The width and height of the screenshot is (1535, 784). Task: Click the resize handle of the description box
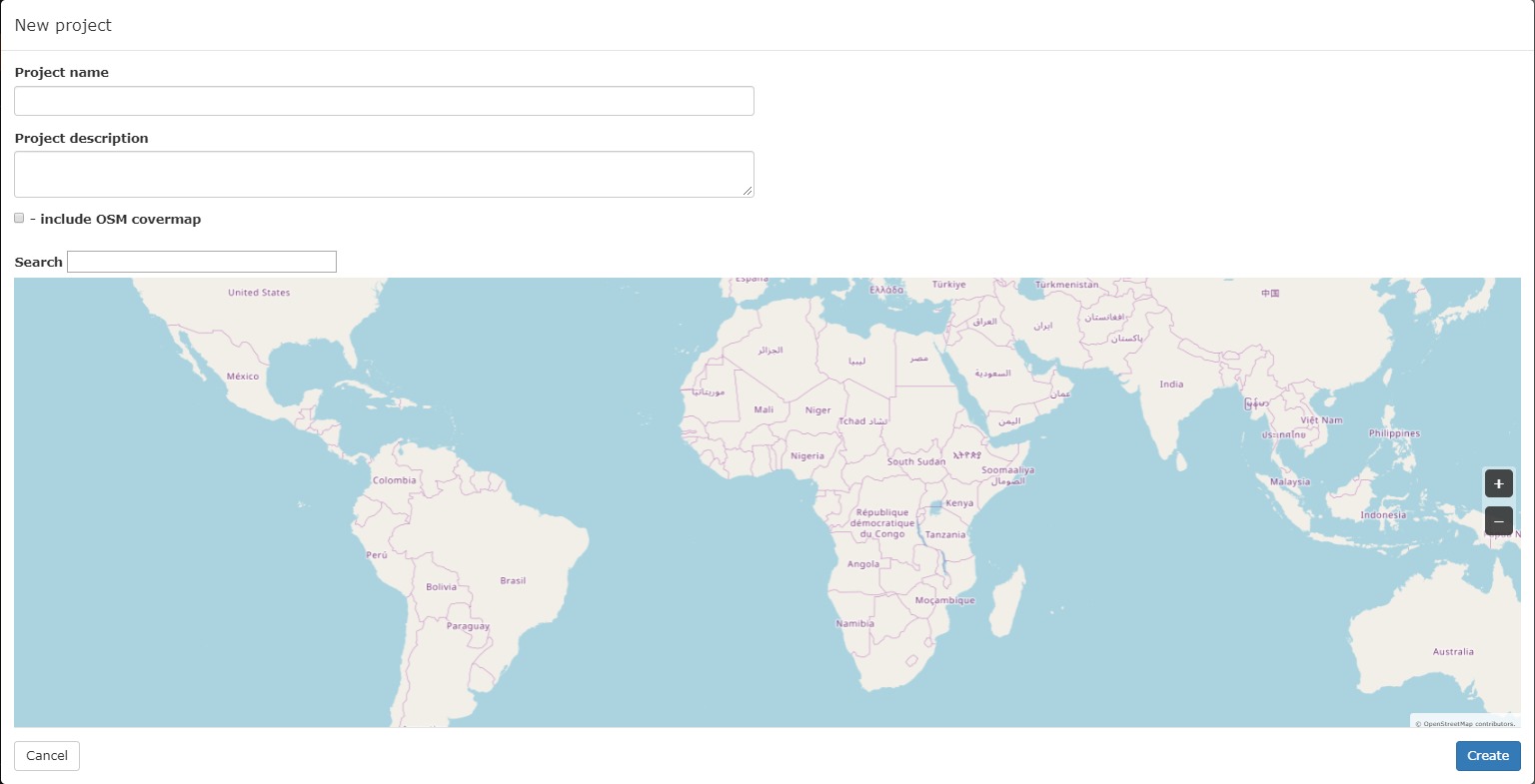748,191
